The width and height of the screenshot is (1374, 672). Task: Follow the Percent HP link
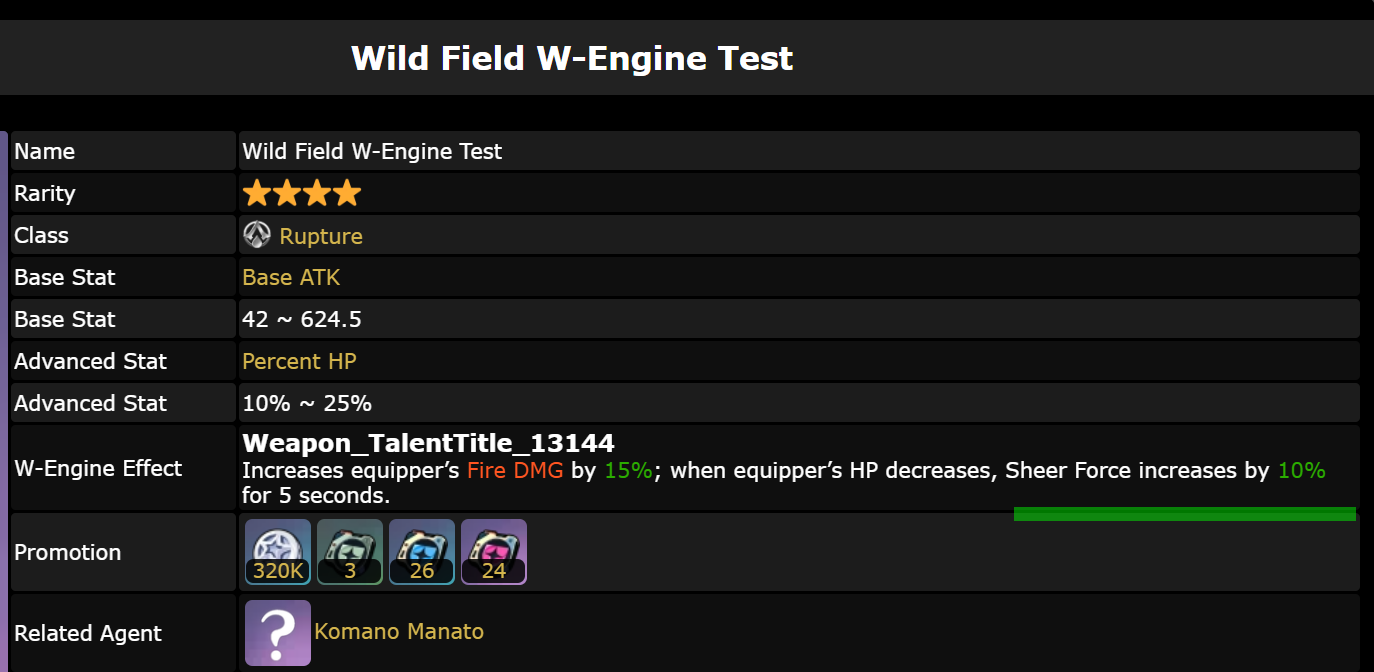coord(299,362)
